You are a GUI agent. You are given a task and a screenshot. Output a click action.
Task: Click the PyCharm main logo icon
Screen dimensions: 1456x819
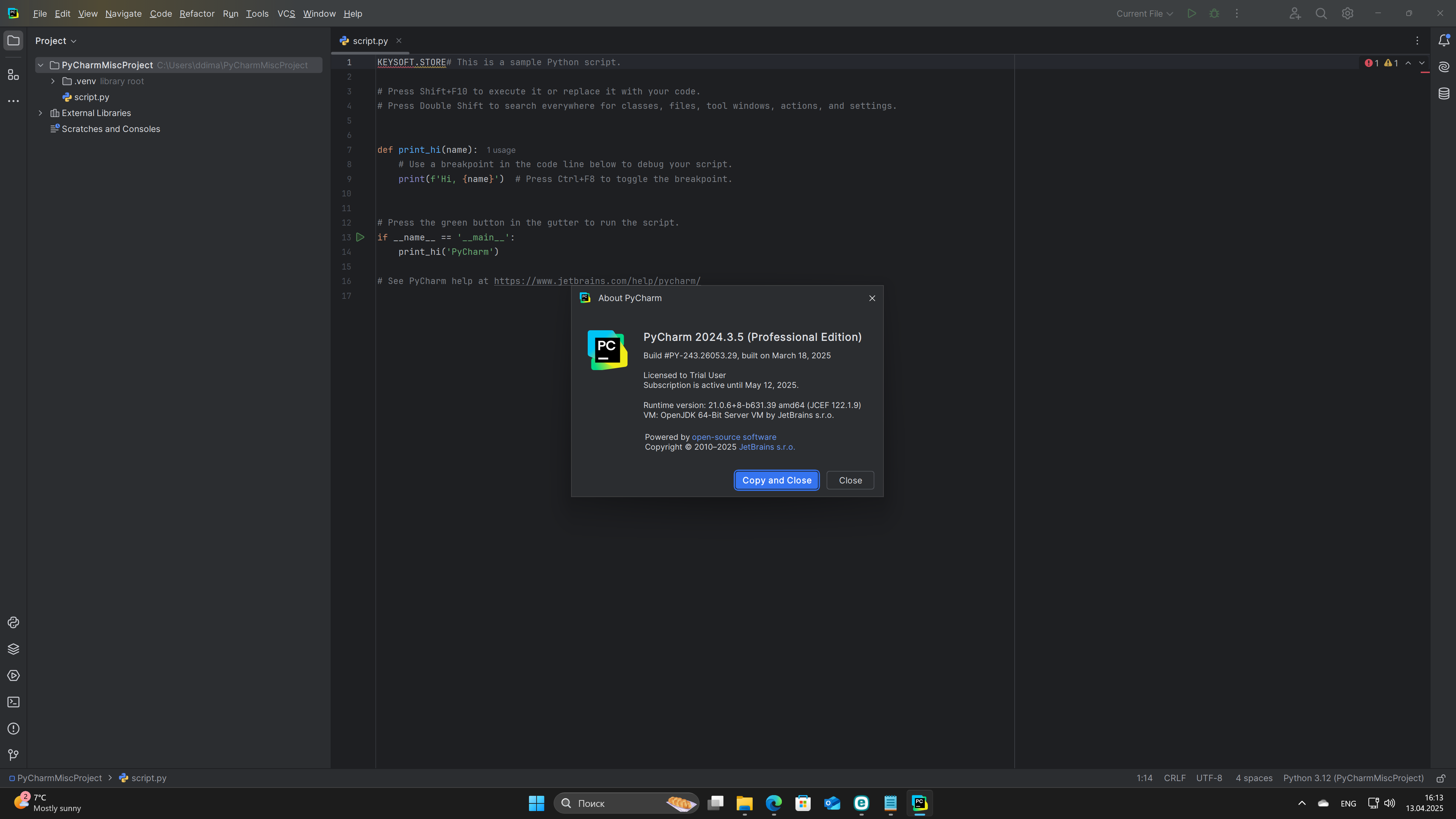click(x=13, y=14)
